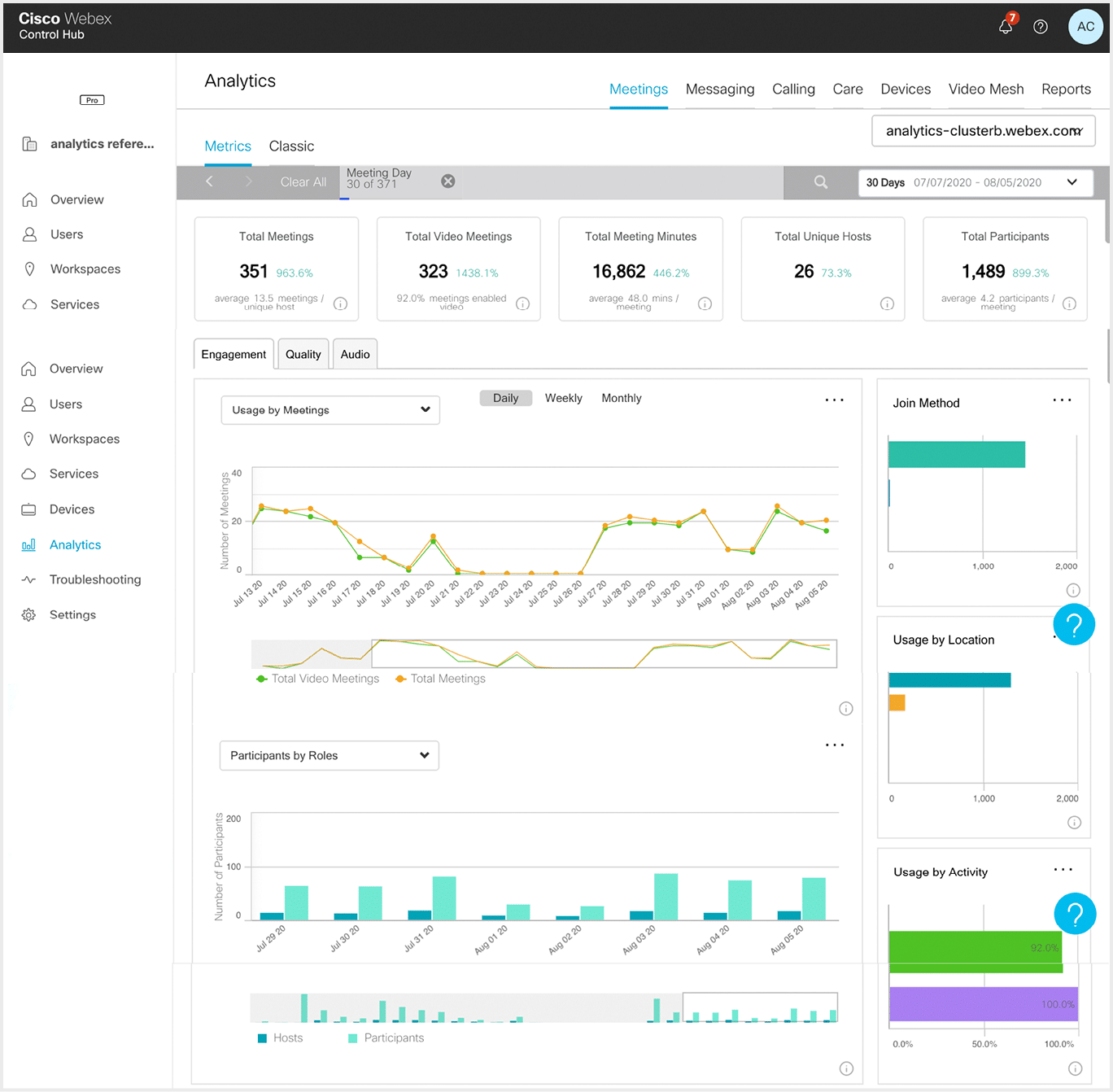Image resolution: width=1113 pixels, height=1092 pixels.
Task: Select the Weekly view option
Action: (x=563, y=398)
